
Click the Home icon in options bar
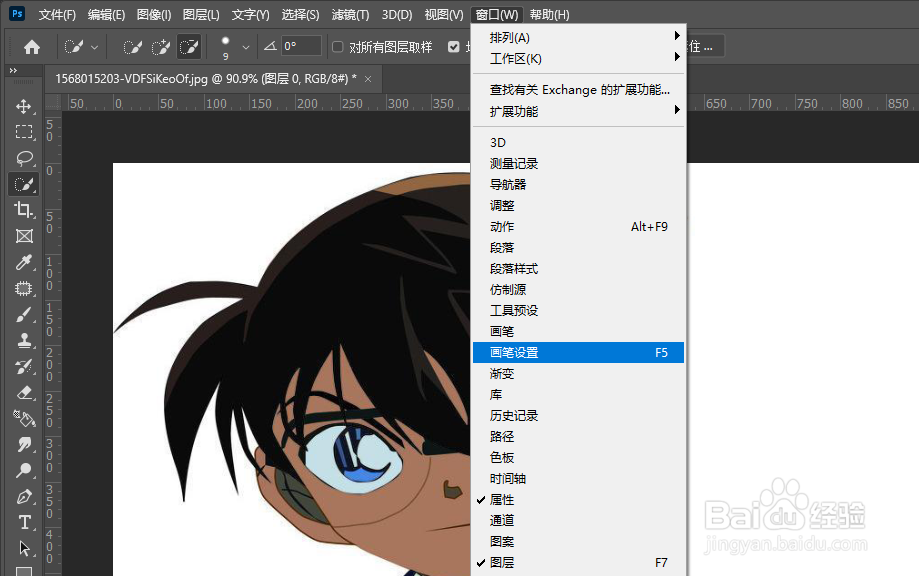32,47
